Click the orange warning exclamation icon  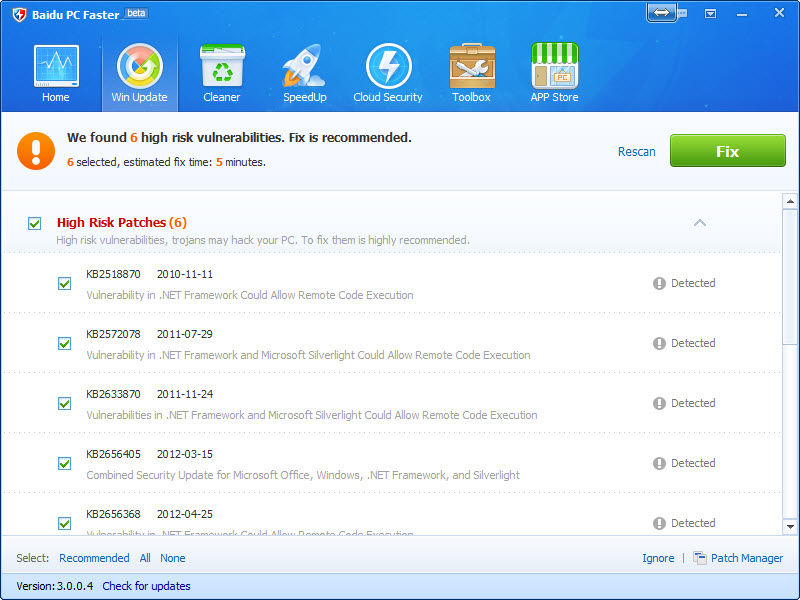[36, 151]
